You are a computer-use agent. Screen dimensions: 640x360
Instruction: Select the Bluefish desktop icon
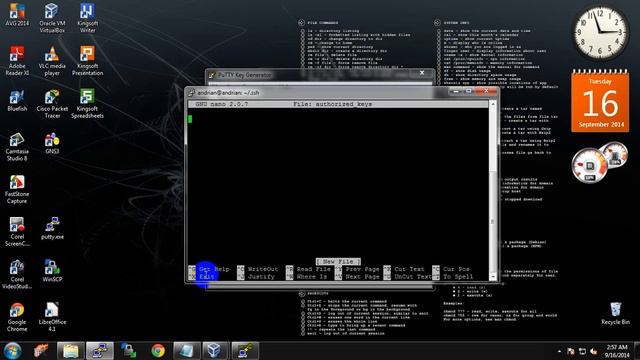point(17,100)
